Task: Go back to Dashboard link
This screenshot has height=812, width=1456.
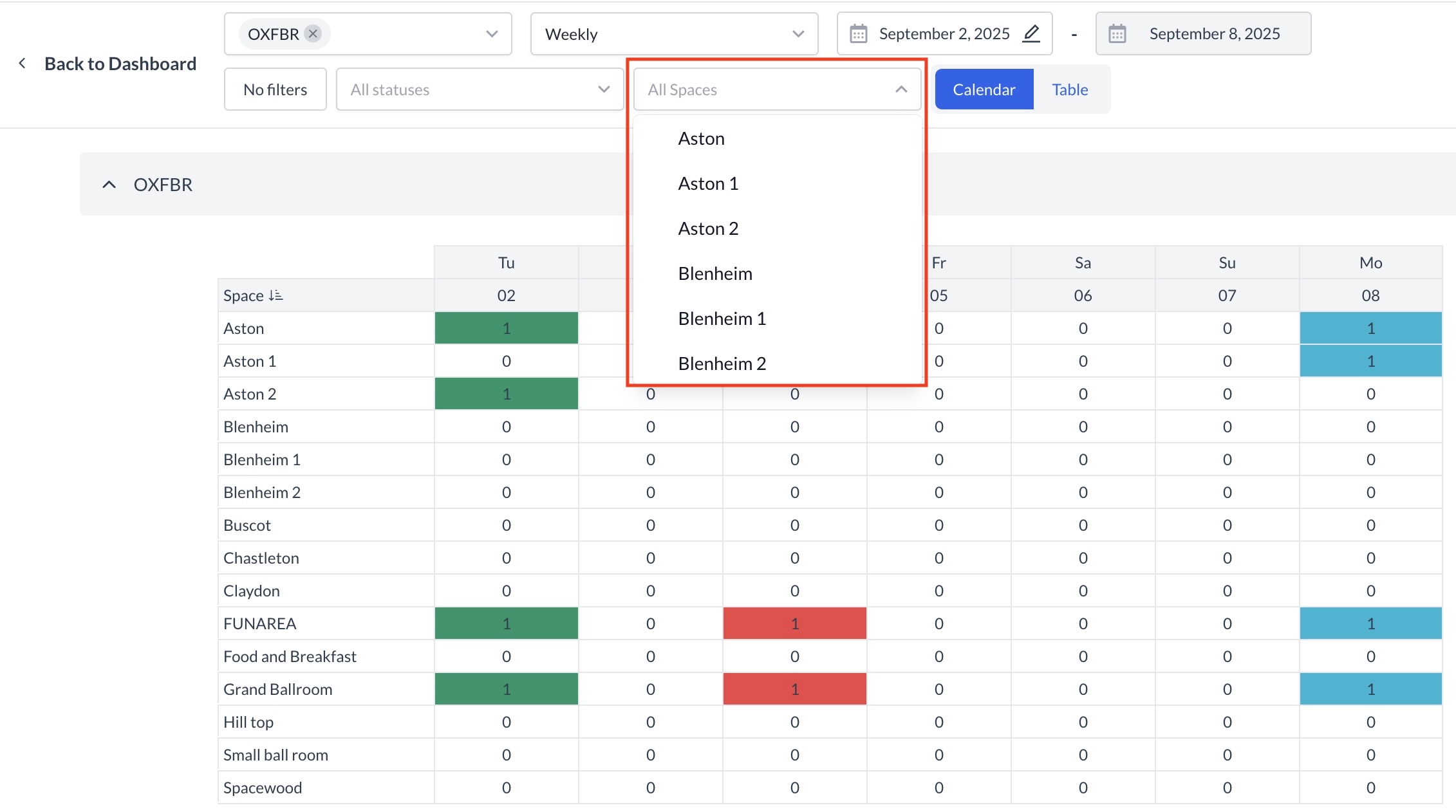Action: click(x=120, y=63)
